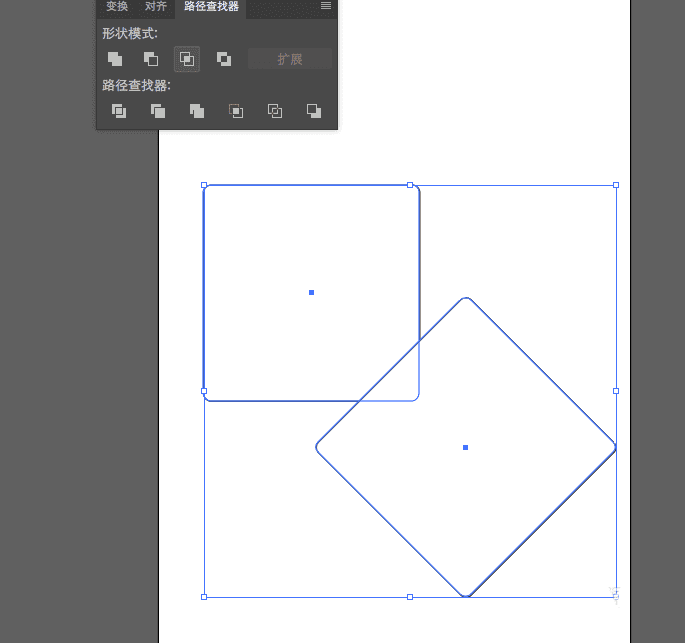This screenshot has width=685, height=643.
Task: Click the top-left selection bounding box handle
Action: (x=204, y=185)
